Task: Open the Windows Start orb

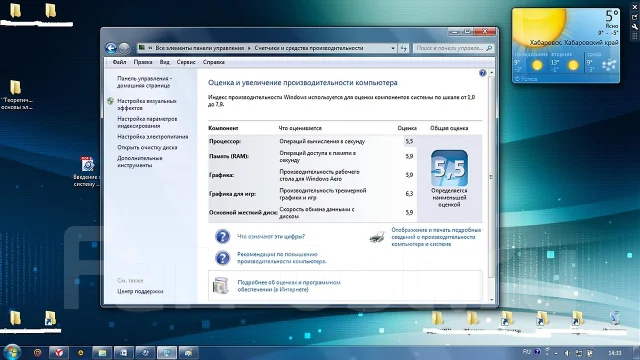Action: (12, 352)
